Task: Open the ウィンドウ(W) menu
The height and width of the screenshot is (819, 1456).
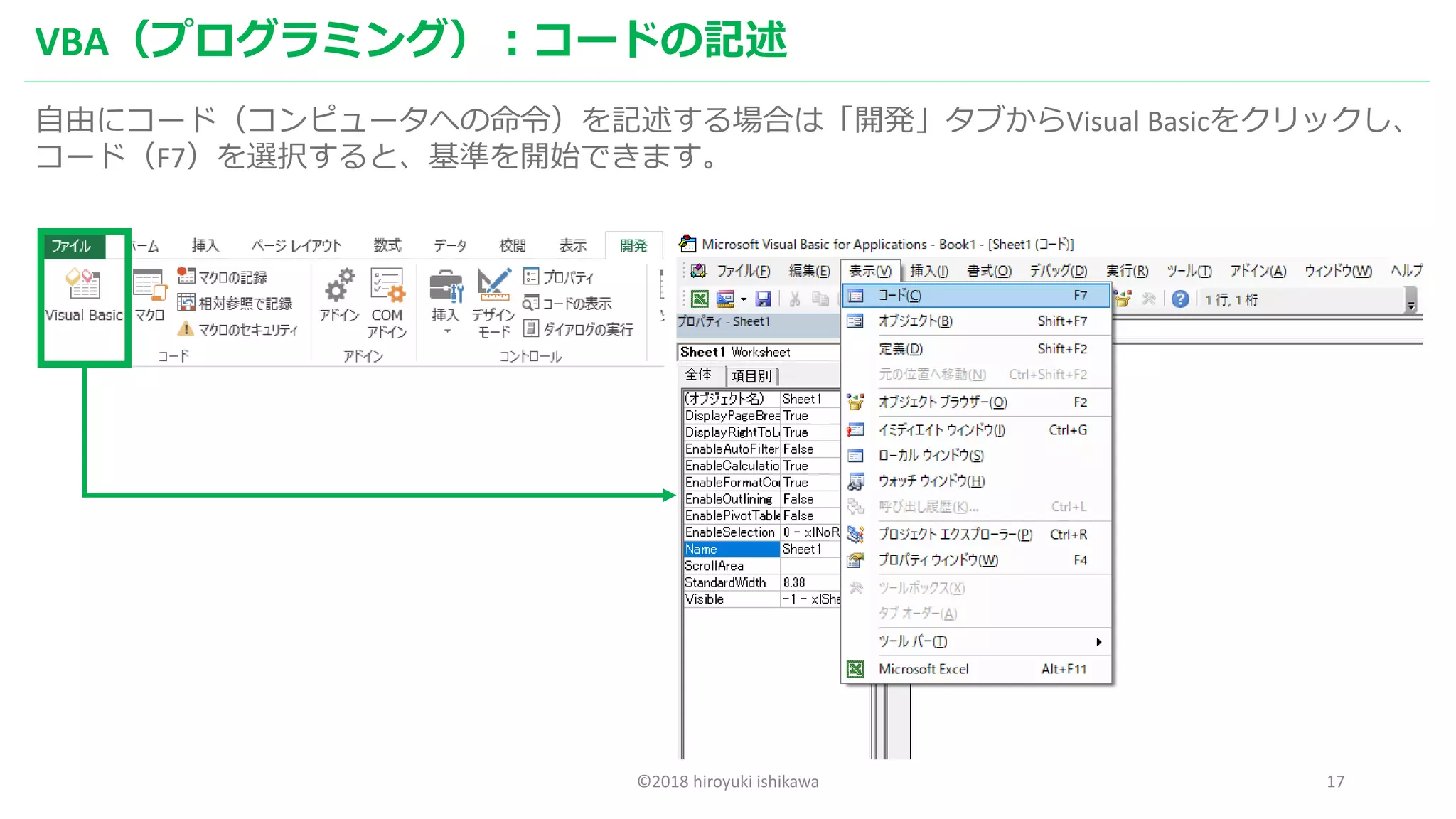Action: click(1338, 271)
